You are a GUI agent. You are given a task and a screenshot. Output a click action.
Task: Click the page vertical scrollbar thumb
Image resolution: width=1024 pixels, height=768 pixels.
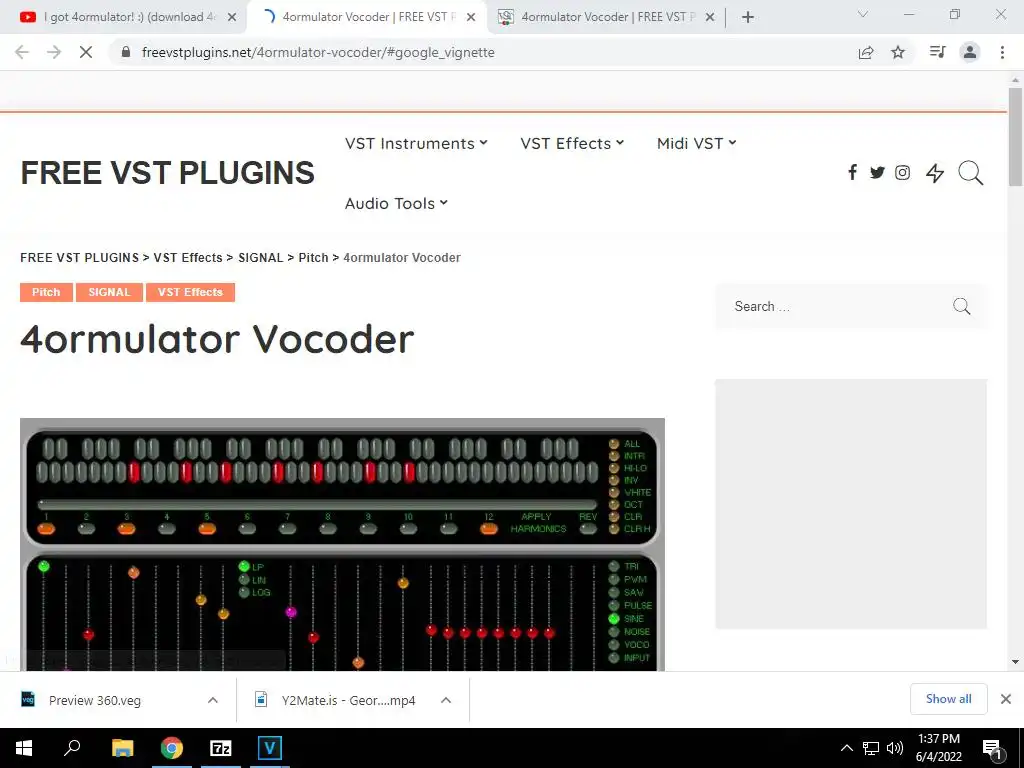[x=1015, y=136]
